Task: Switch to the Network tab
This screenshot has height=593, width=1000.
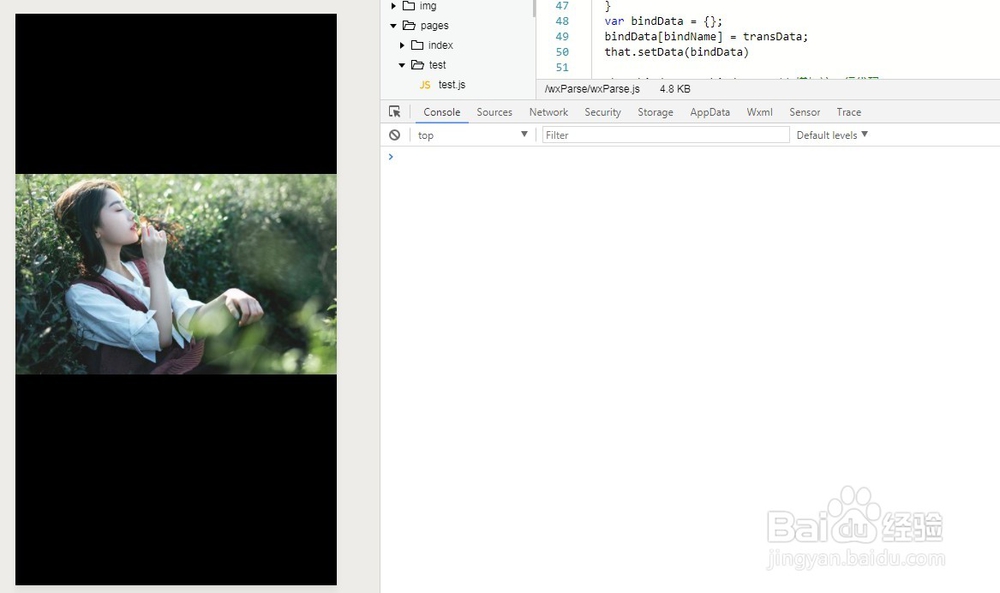Action: (548, 112)
